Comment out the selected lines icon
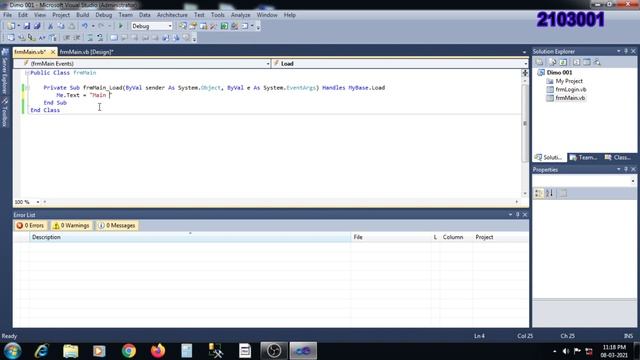 coord(90,38)
